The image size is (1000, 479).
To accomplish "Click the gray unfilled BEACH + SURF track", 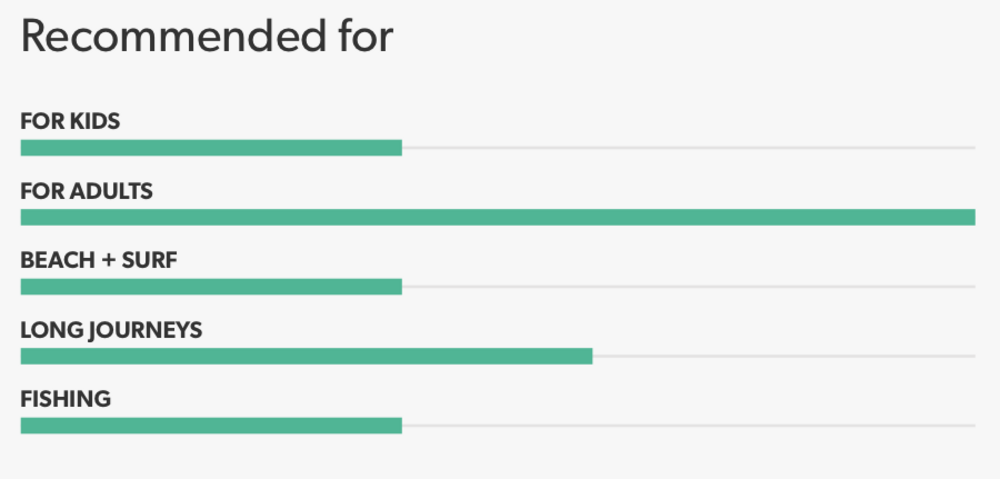I will tap(689, 287).
